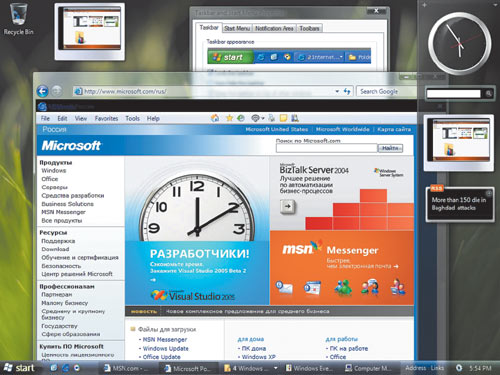This screenshot has height=375, width=500.
Task: Click the orange RSS badge in sidebar
Action: pos(436,189)
